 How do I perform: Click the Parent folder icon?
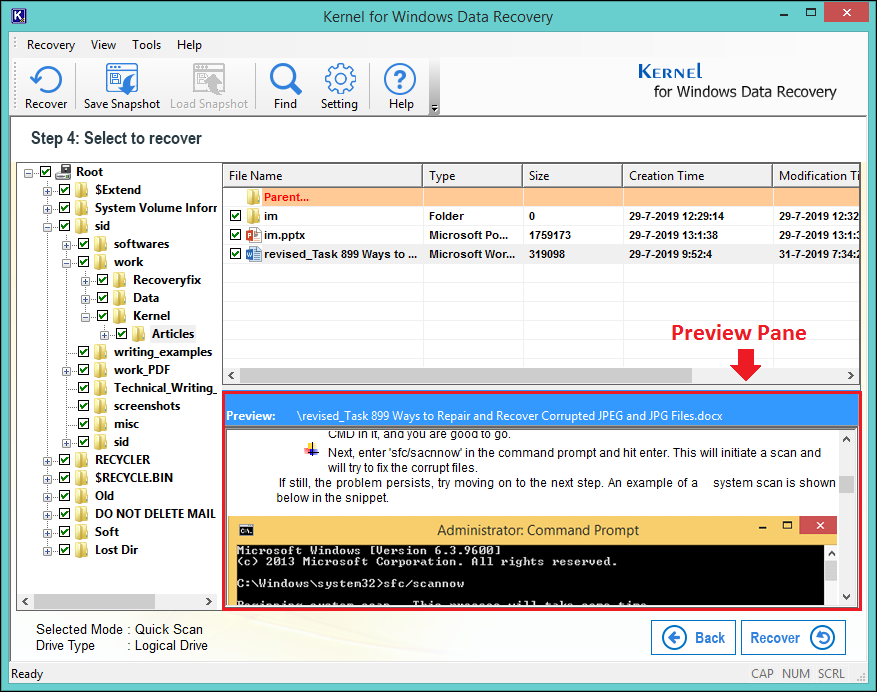(253, 197)
